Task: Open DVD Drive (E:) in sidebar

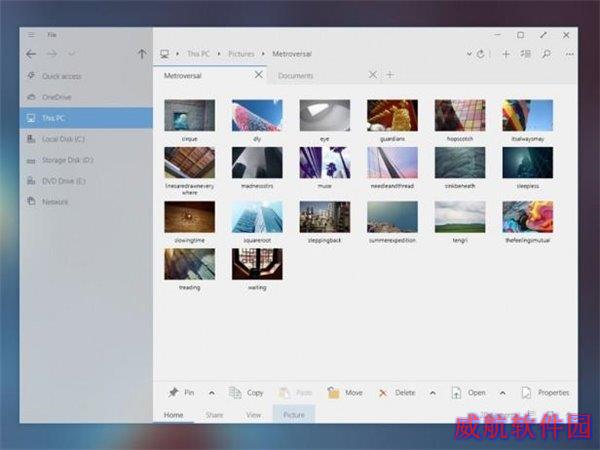Action: coord(86,181)
